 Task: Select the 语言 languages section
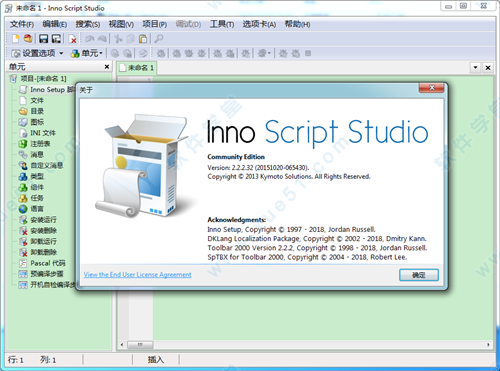[x=37, y=209]
